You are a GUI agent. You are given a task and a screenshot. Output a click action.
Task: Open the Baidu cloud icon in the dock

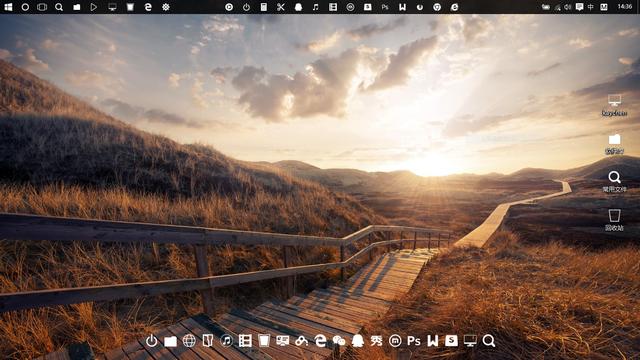(302, 341)
